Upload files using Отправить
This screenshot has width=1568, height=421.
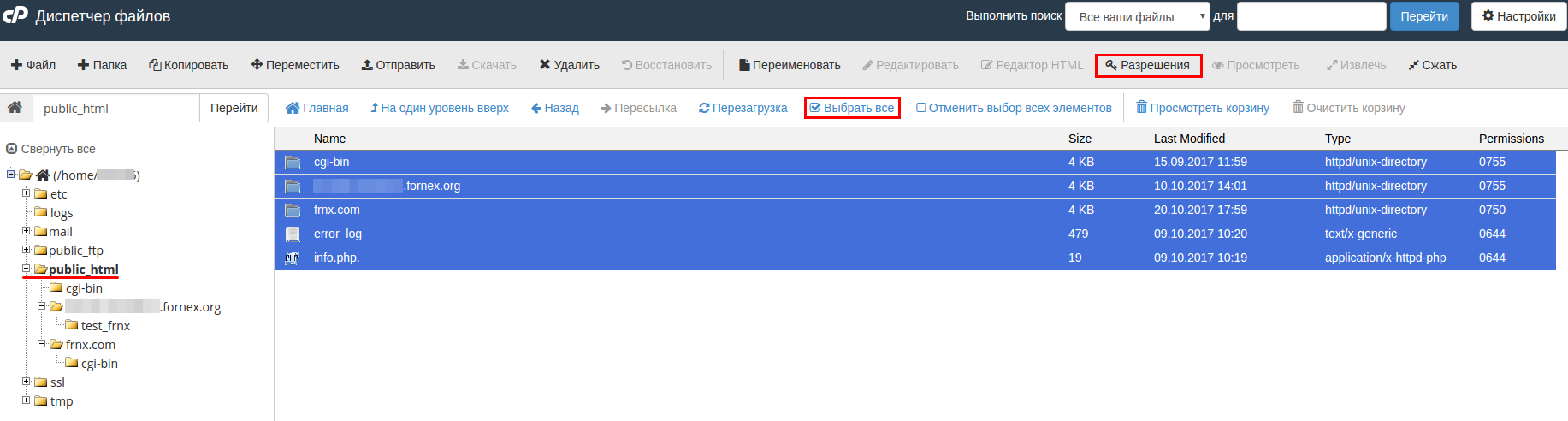pos(398,65)
